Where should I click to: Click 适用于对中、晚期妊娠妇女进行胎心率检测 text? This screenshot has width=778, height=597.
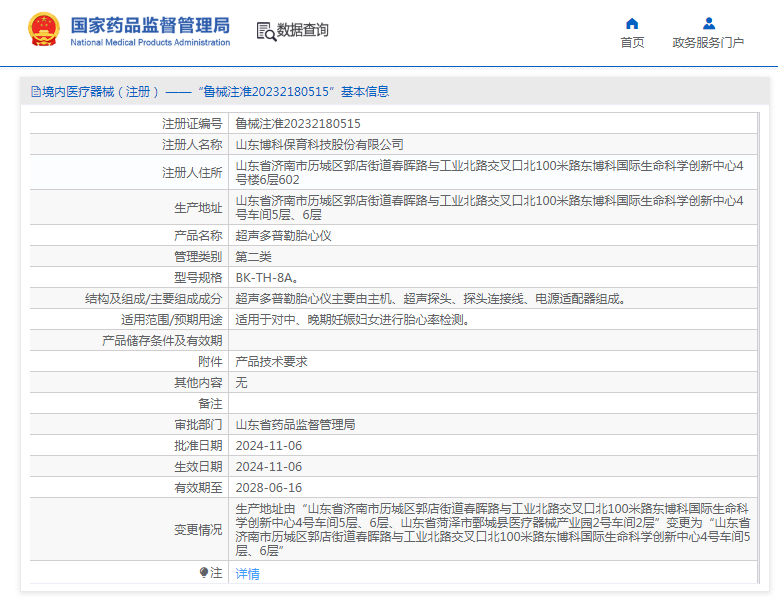click(352, 320)
